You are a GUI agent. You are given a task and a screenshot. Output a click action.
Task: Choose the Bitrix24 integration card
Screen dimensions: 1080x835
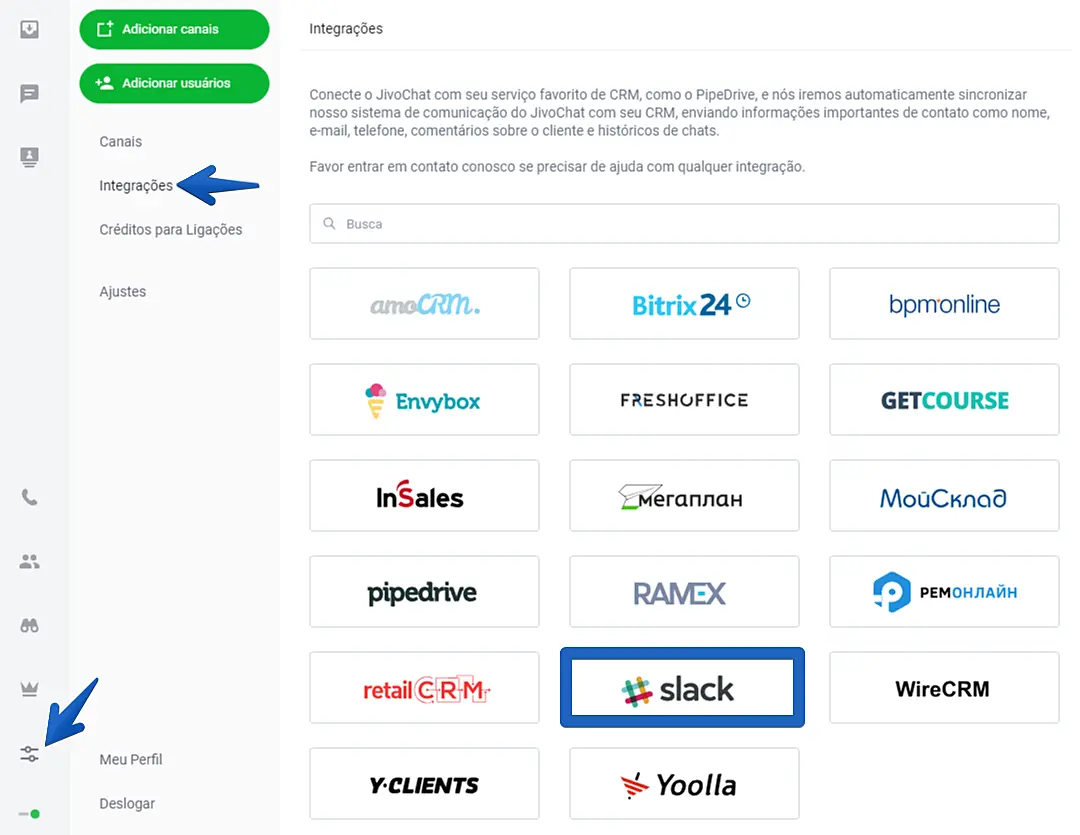(684, 303)
